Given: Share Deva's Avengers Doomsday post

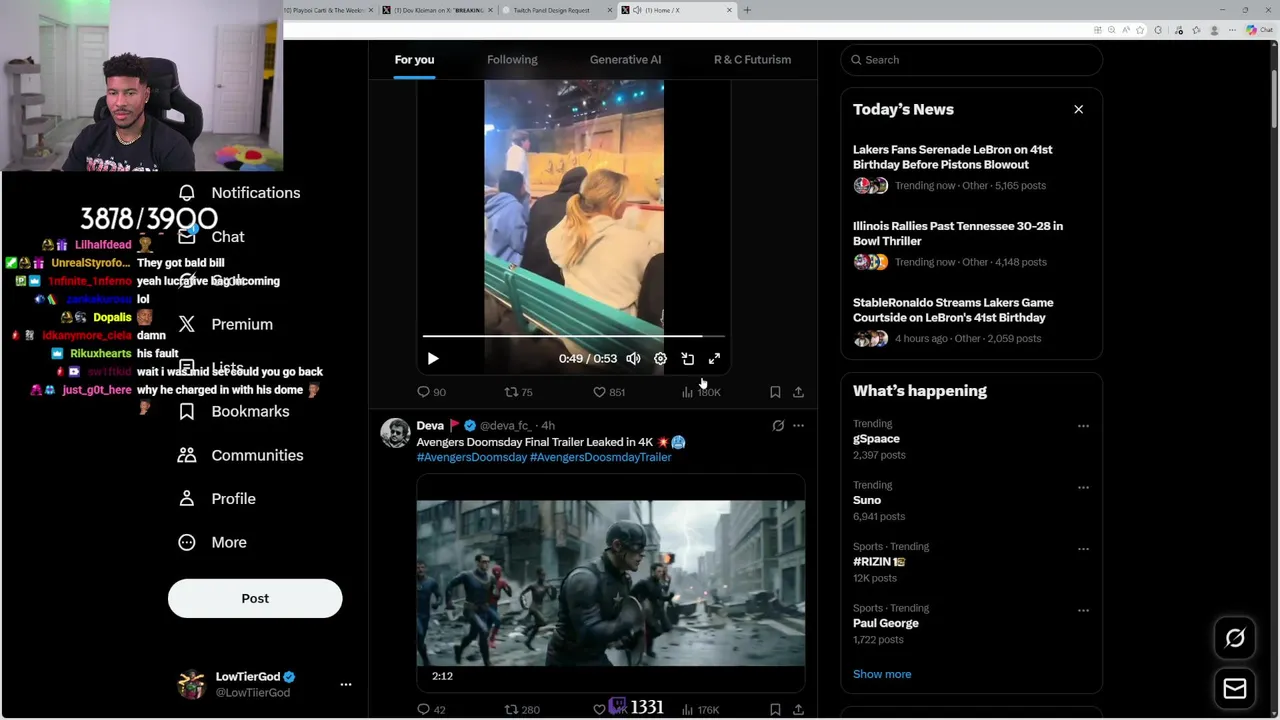Looking at the screenshot, I should [798, 709].
